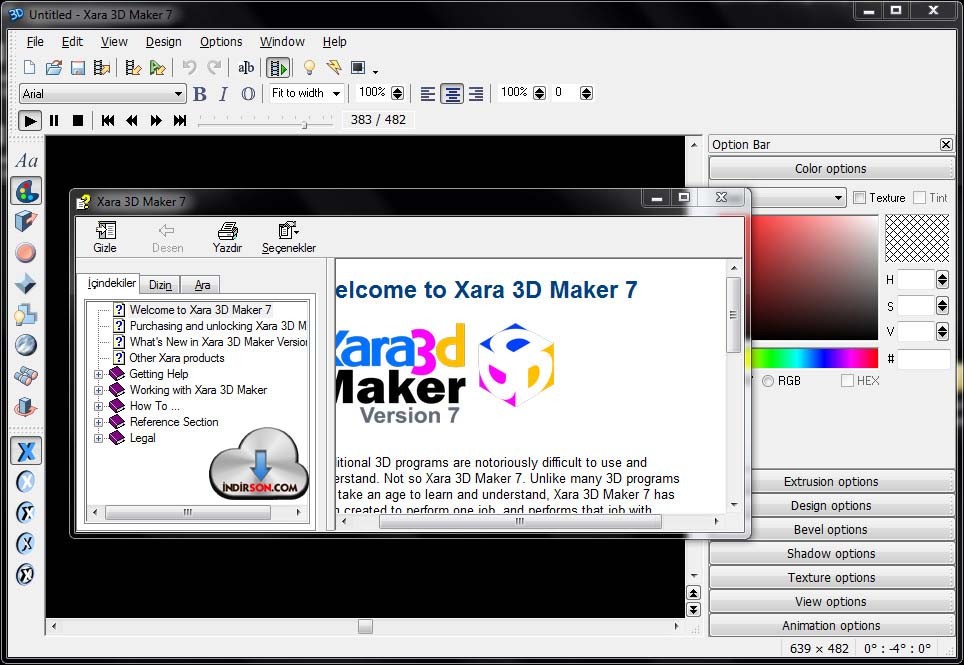Click Yazdır printer icon in help window
Viewport: 964px width, 665px height.
[227, 237]
